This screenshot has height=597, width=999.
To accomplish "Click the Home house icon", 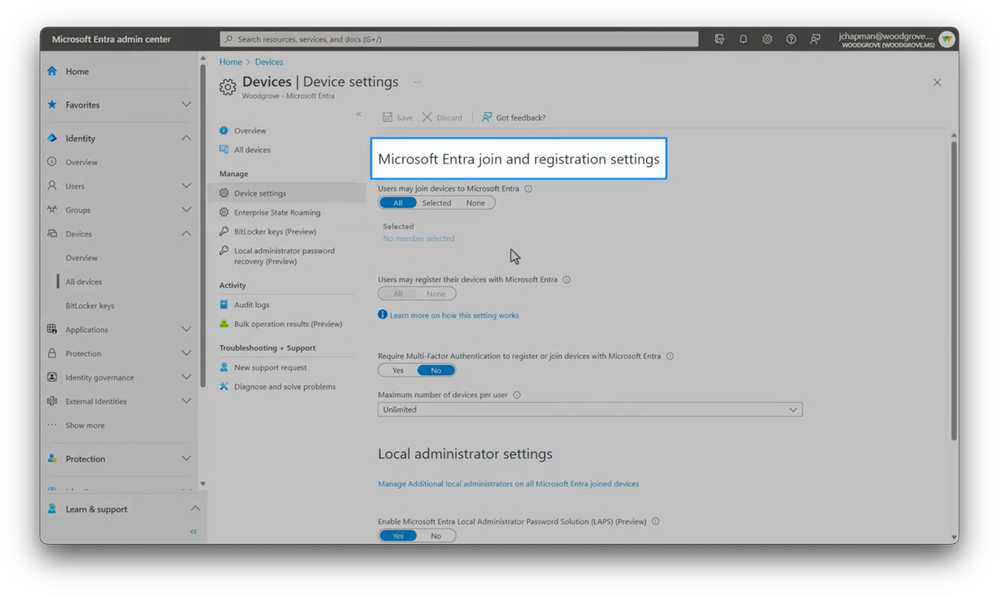I will pos(52,71).
